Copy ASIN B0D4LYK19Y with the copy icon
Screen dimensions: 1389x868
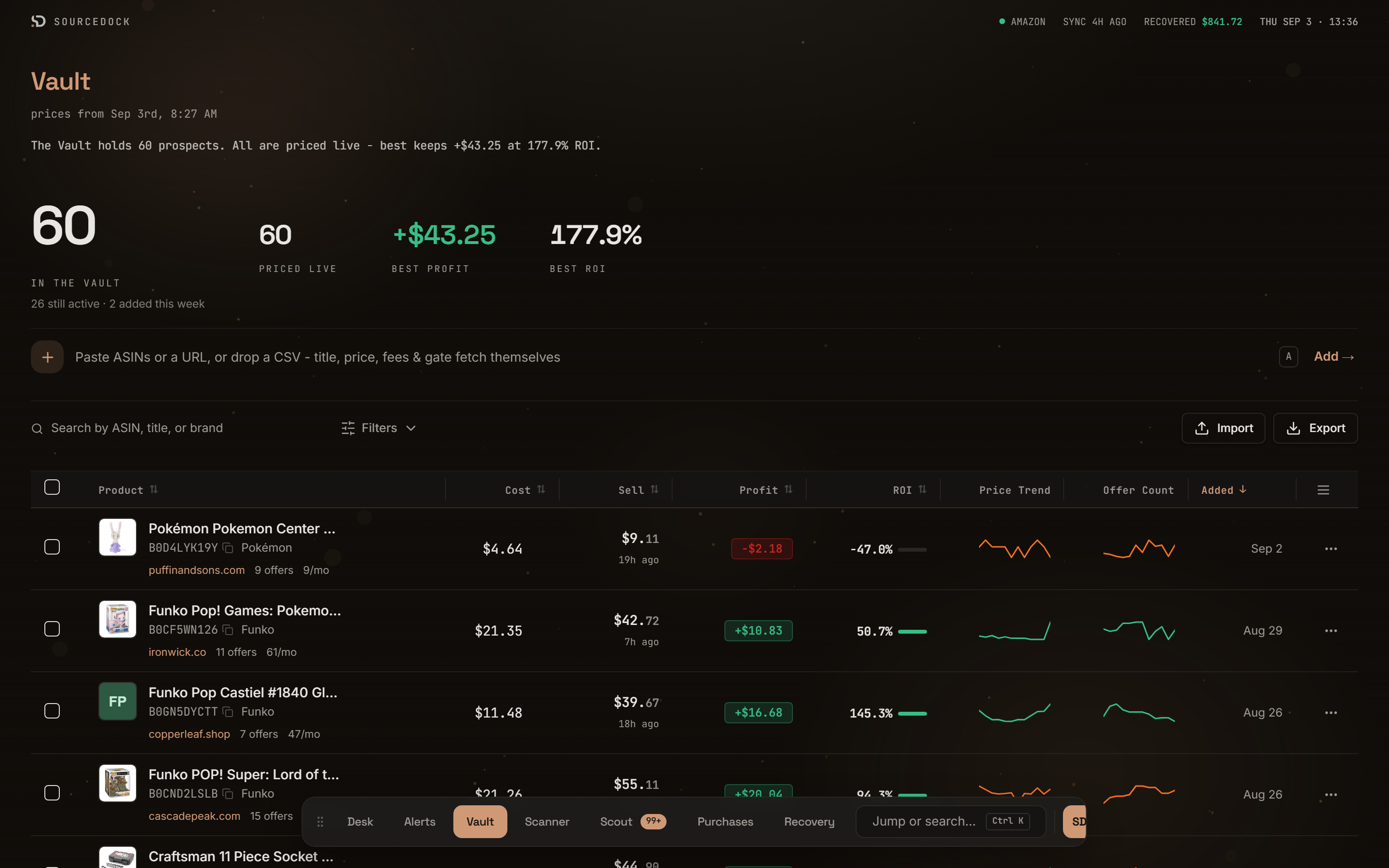point(228,548)
